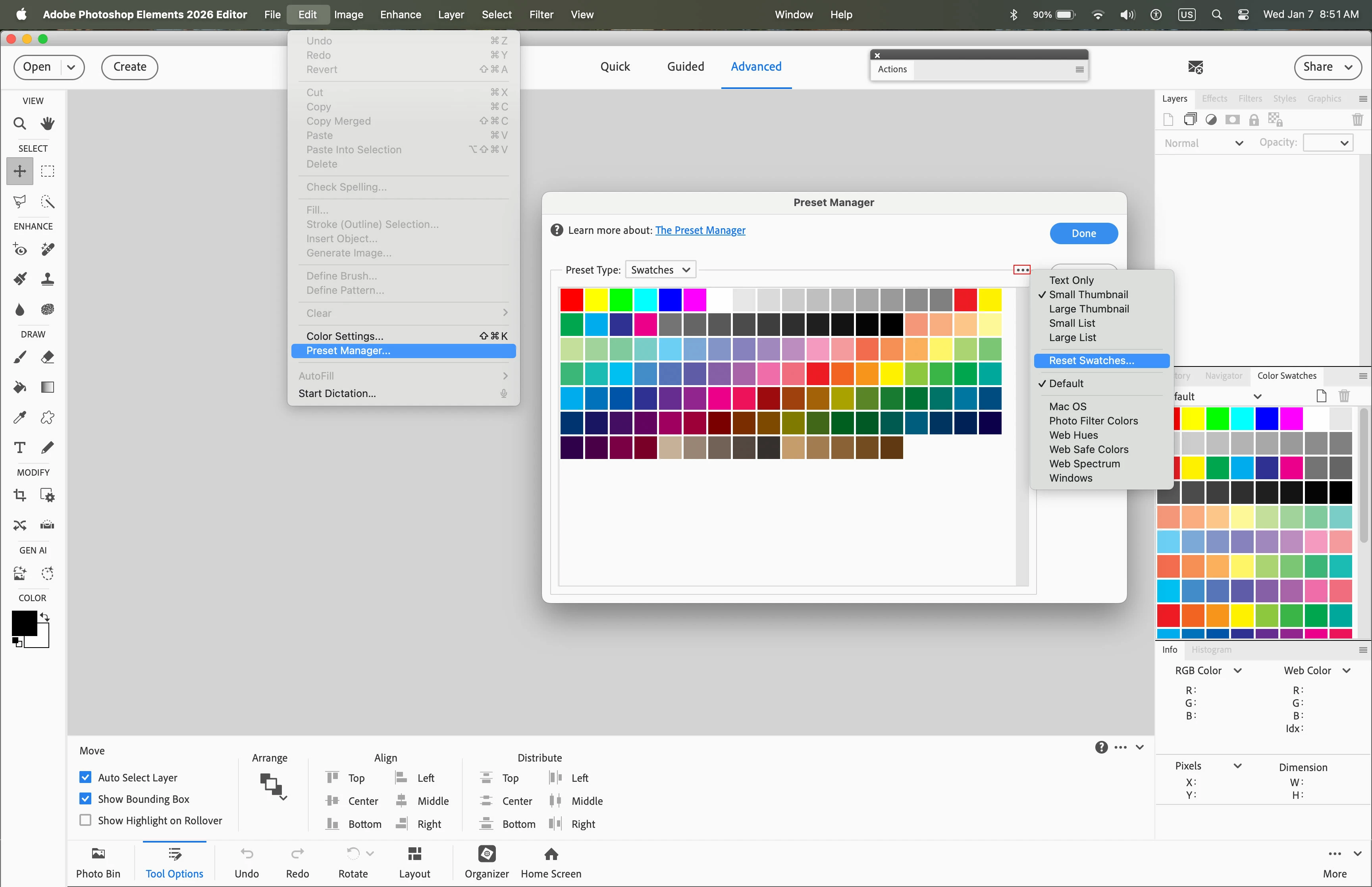Image resolution: width=1372 pixels, height=887 pixels.
Task: Click the Create button
Action: click(x=129, y=67)
